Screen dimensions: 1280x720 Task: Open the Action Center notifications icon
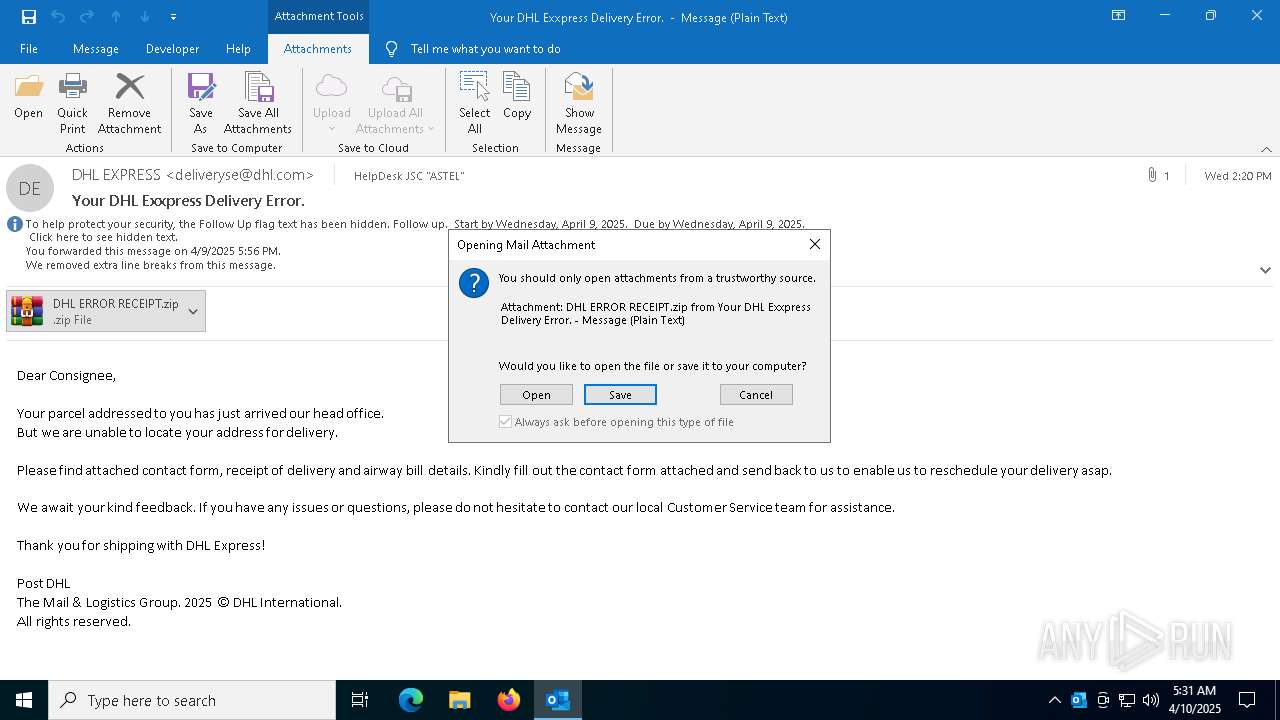point(1247,700)
